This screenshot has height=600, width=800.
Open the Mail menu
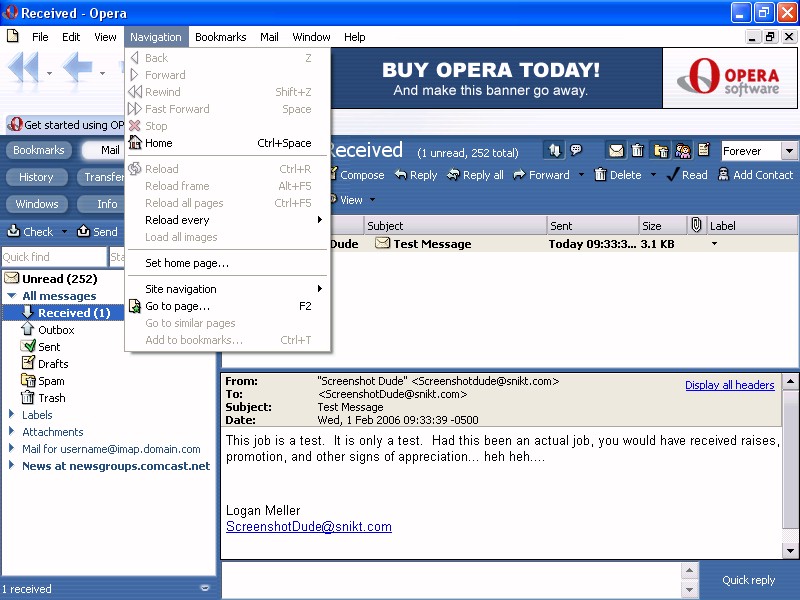pyautogui.click(x=269, y=37)
